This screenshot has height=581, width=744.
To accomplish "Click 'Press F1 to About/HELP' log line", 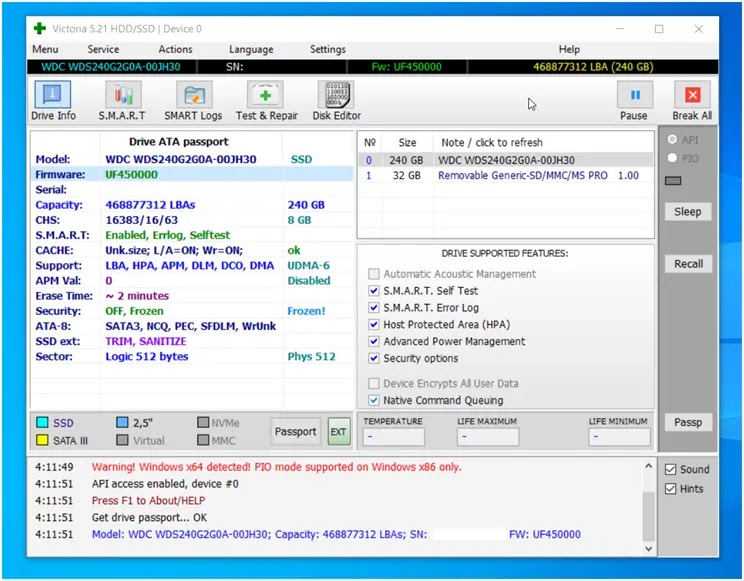I will [149, 500].
